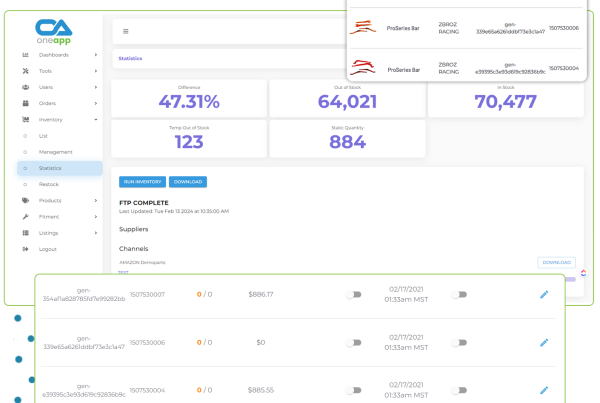Click the blue DOWNLOAD button beside Run Inventory
This screenshot has width=600, height=403.
[x=187, y=182]
